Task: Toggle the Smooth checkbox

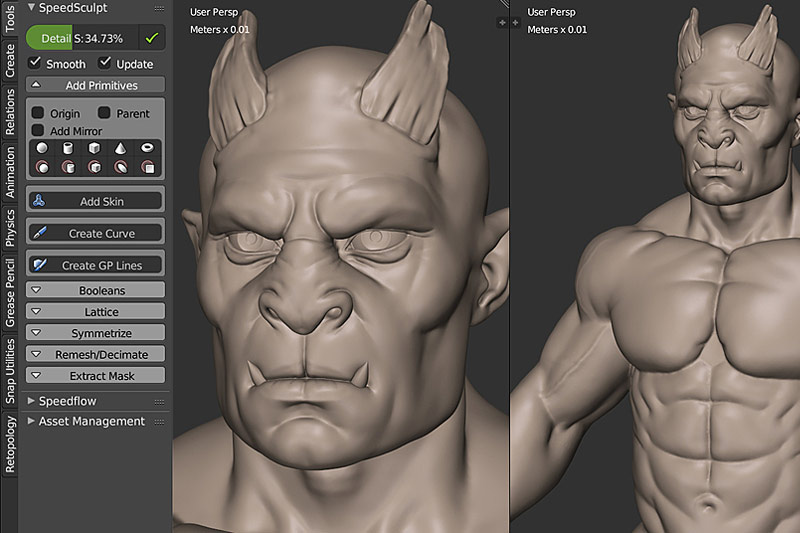Action: pyautogui.click(x=35, y=63)
